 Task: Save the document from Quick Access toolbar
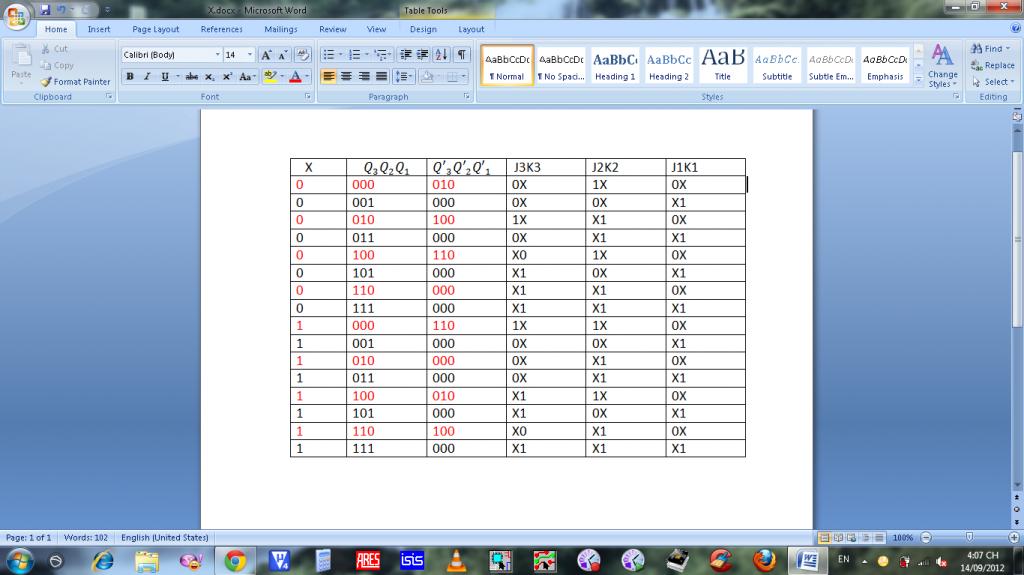[45, 10]
